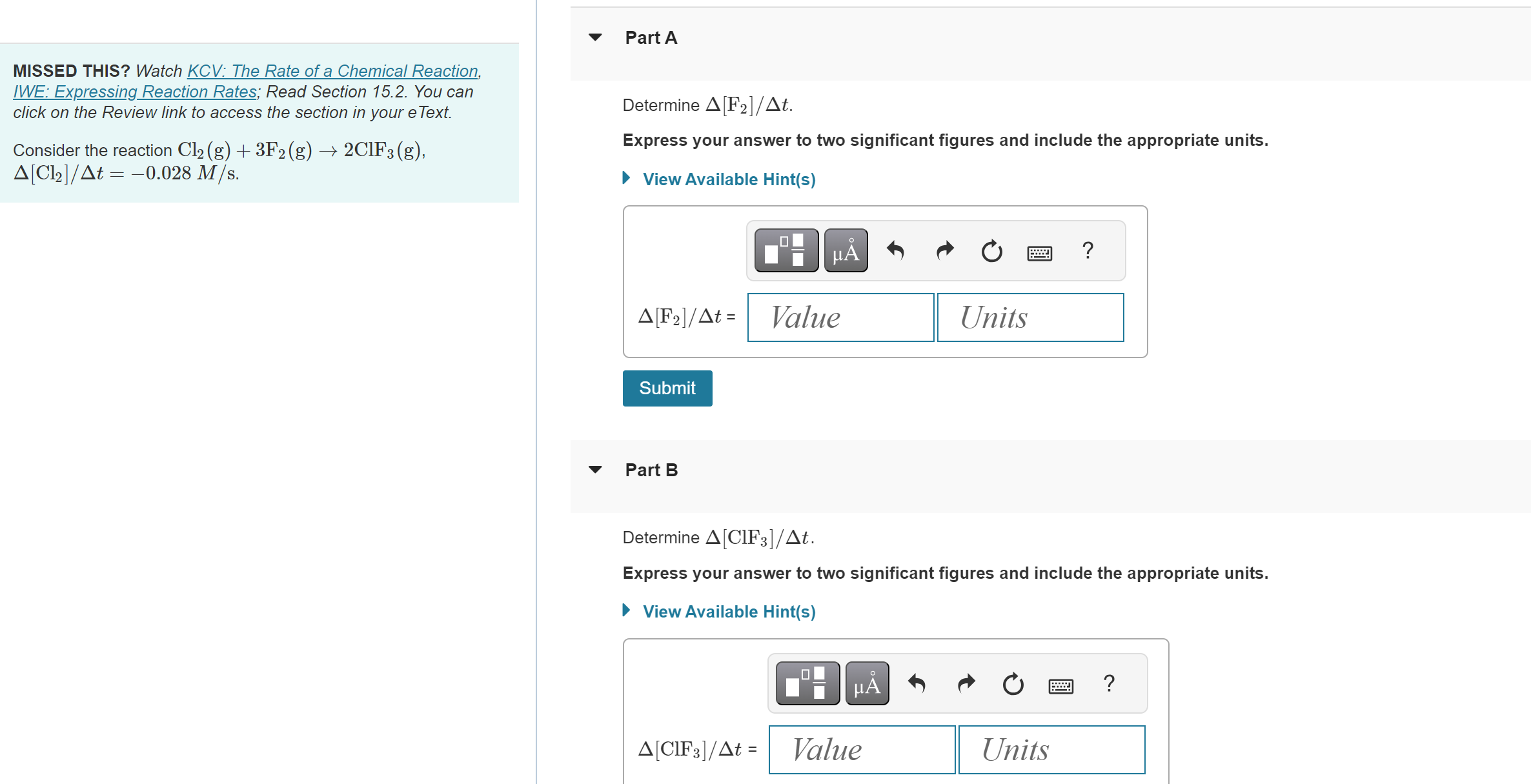Open templates tool in Part B toolbar
The image size is (1531, 784).
[x=807, y=683]
